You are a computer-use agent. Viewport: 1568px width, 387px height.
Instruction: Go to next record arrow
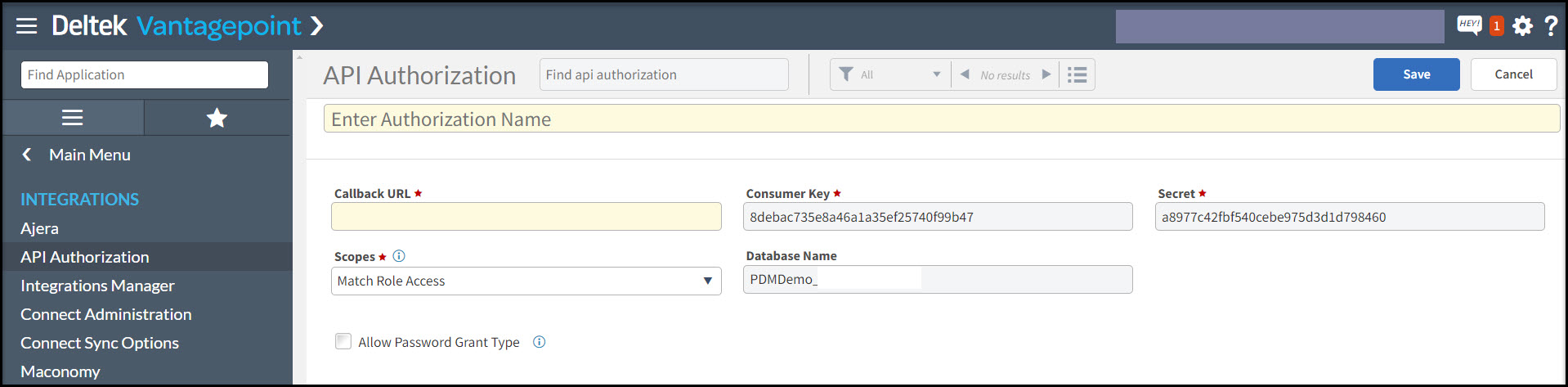pyautogui.click(x=1046, y=74)
